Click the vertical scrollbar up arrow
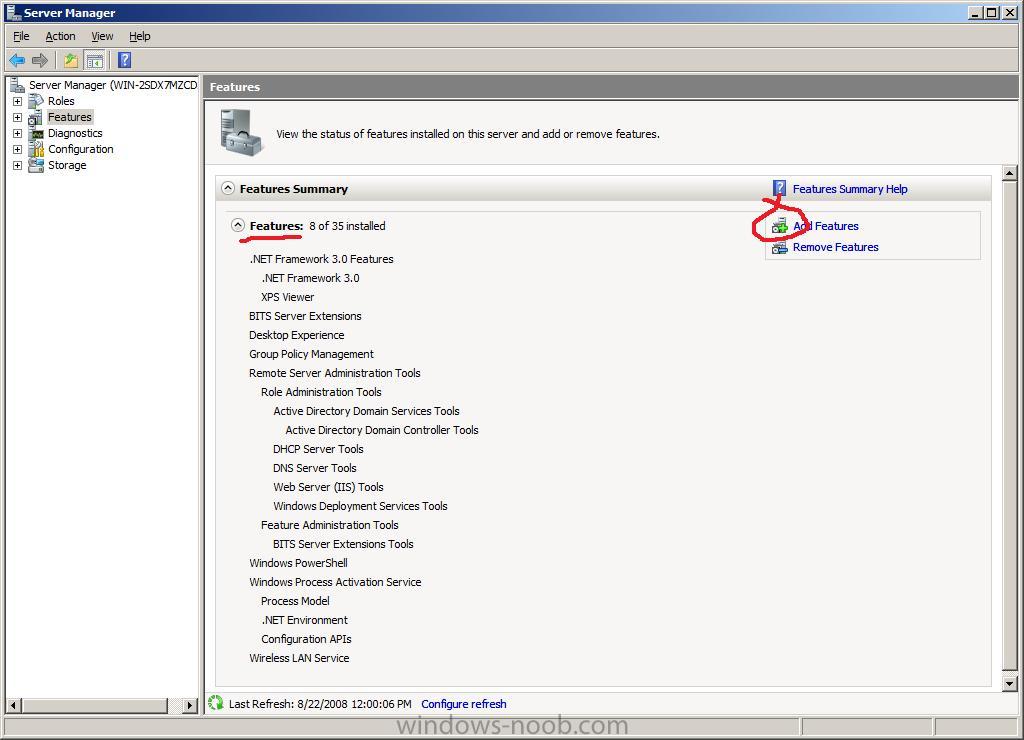The height and width of the screenshot is (740, 1024). (1010, 173)
